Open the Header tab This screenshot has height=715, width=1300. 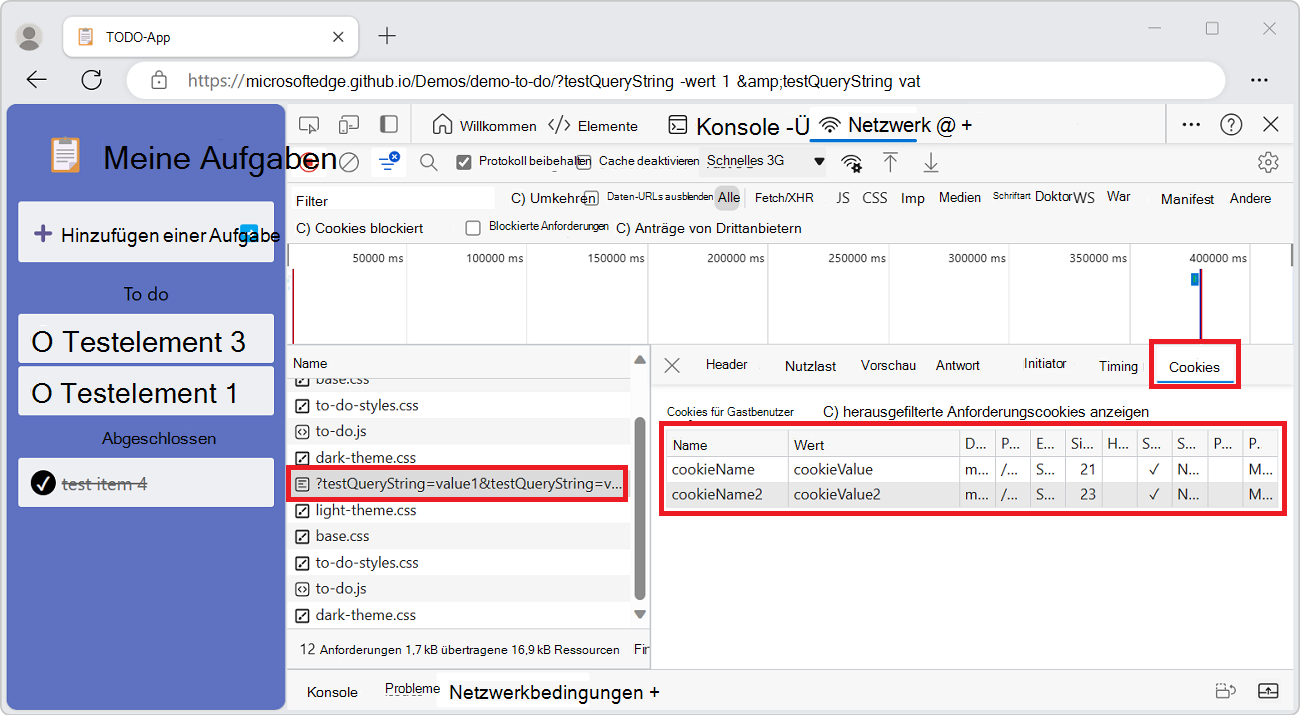(726, 365)
